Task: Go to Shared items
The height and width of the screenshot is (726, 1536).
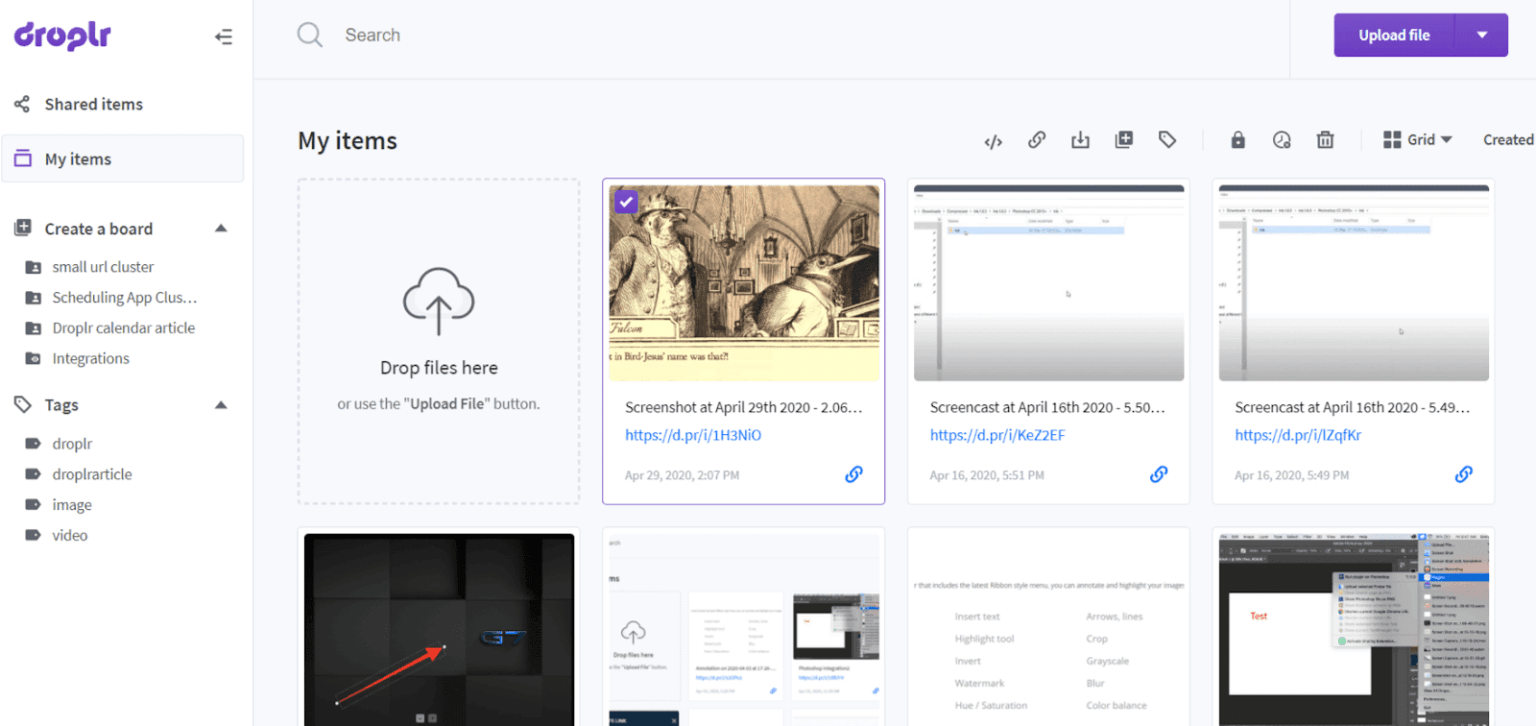Action: click(93, 104)
